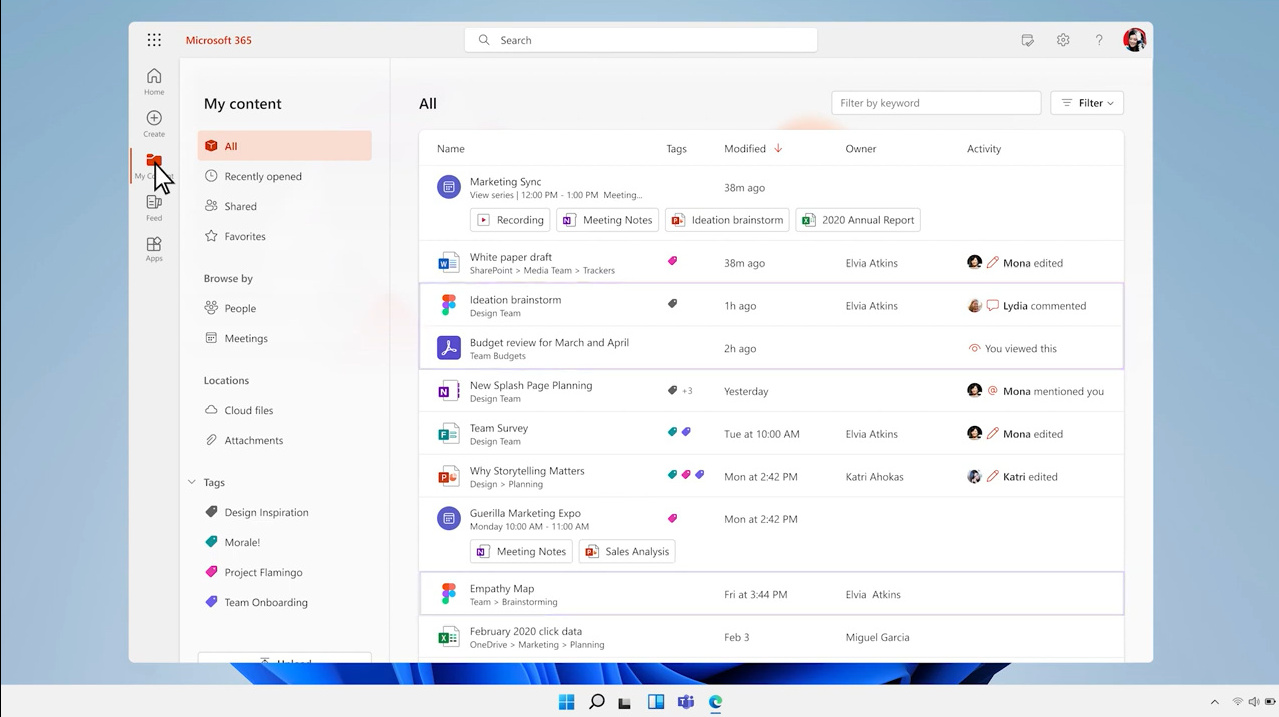Launch Microsoft Teams from the taskbar
This screenshot has height=717, width=1279.
[x=686, y=702]
